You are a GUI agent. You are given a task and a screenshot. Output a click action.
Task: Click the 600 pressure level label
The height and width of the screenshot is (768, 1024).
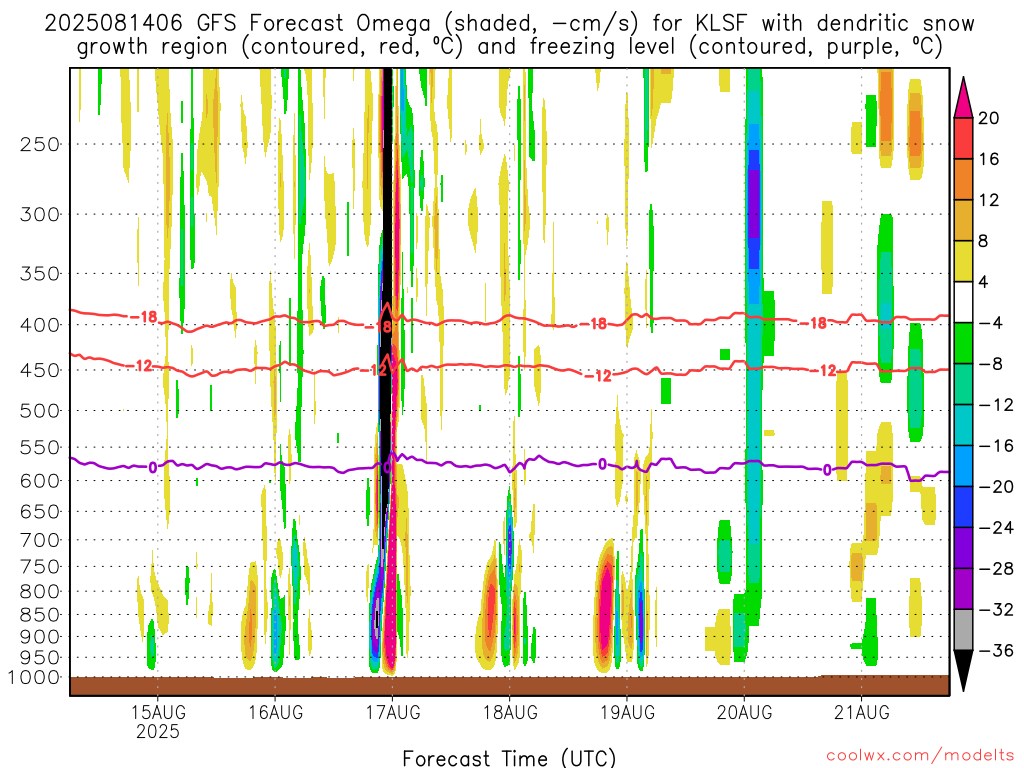[40, 481]
